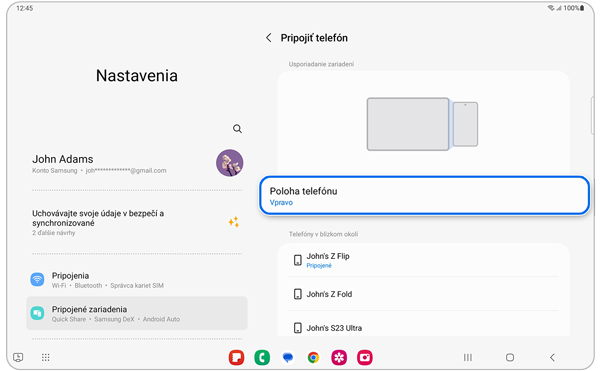Screen dimensions: 600x371
Task: Open suggestions sparkle icon
Action: click(234, 222)
